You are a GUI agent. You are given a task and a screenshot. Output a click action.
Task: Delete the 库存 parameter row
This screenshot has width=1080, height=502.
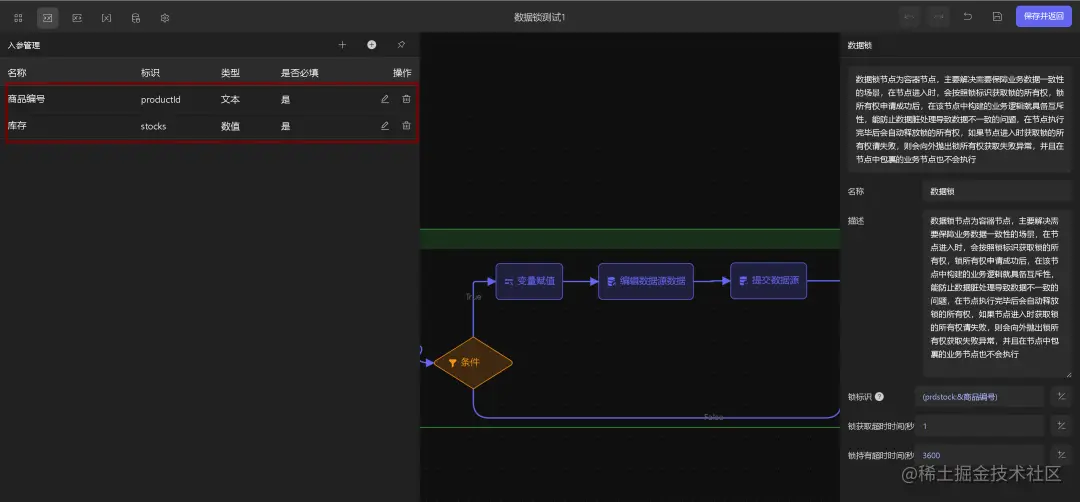pyautogui.click(x=406, y=126)
